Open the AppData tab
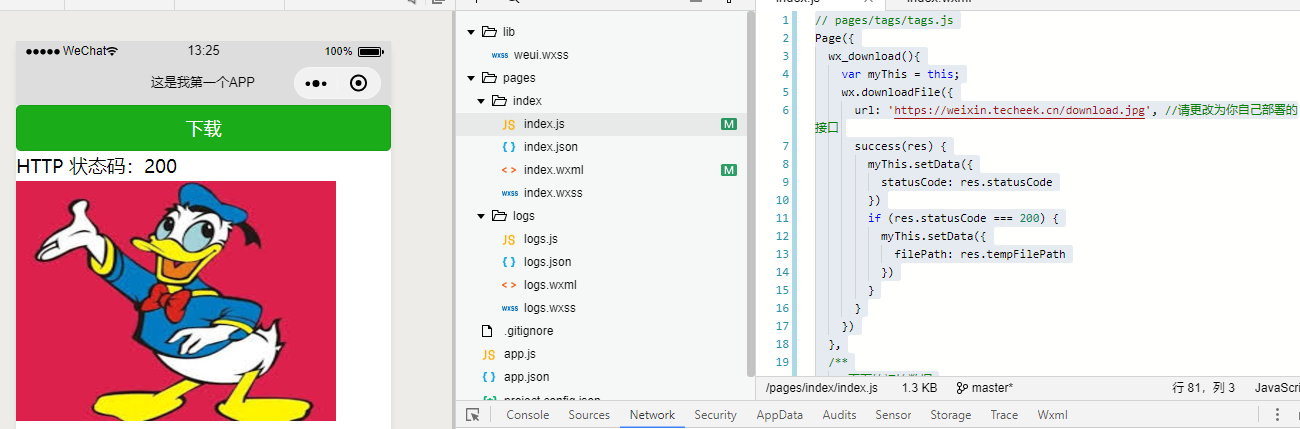This screenshot has height=429, width=1300. click(779, 415)
